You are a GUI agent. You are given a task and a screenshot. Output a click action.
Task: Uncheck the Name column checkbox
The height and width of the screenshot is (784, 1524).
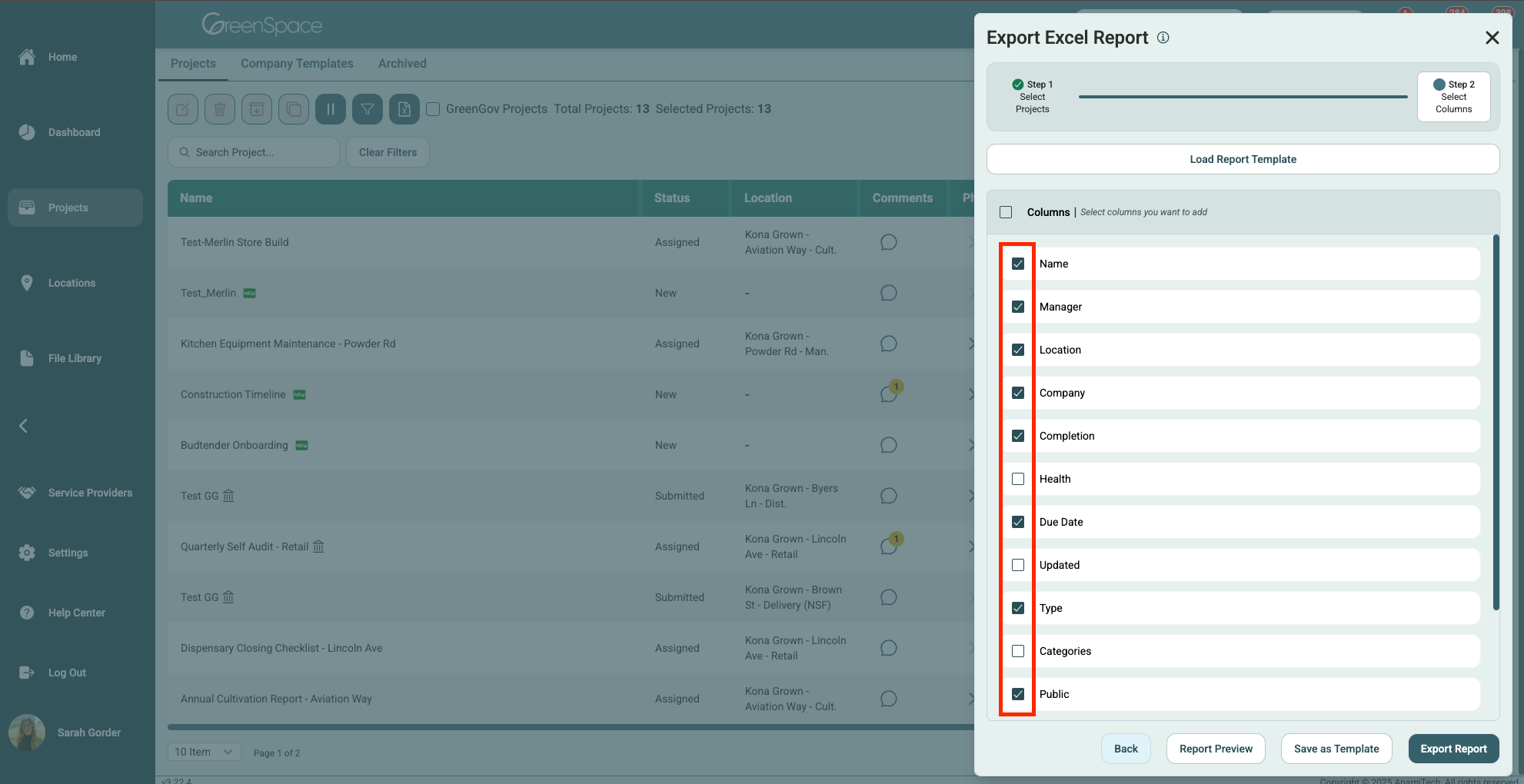click(x=1018, y=264)
